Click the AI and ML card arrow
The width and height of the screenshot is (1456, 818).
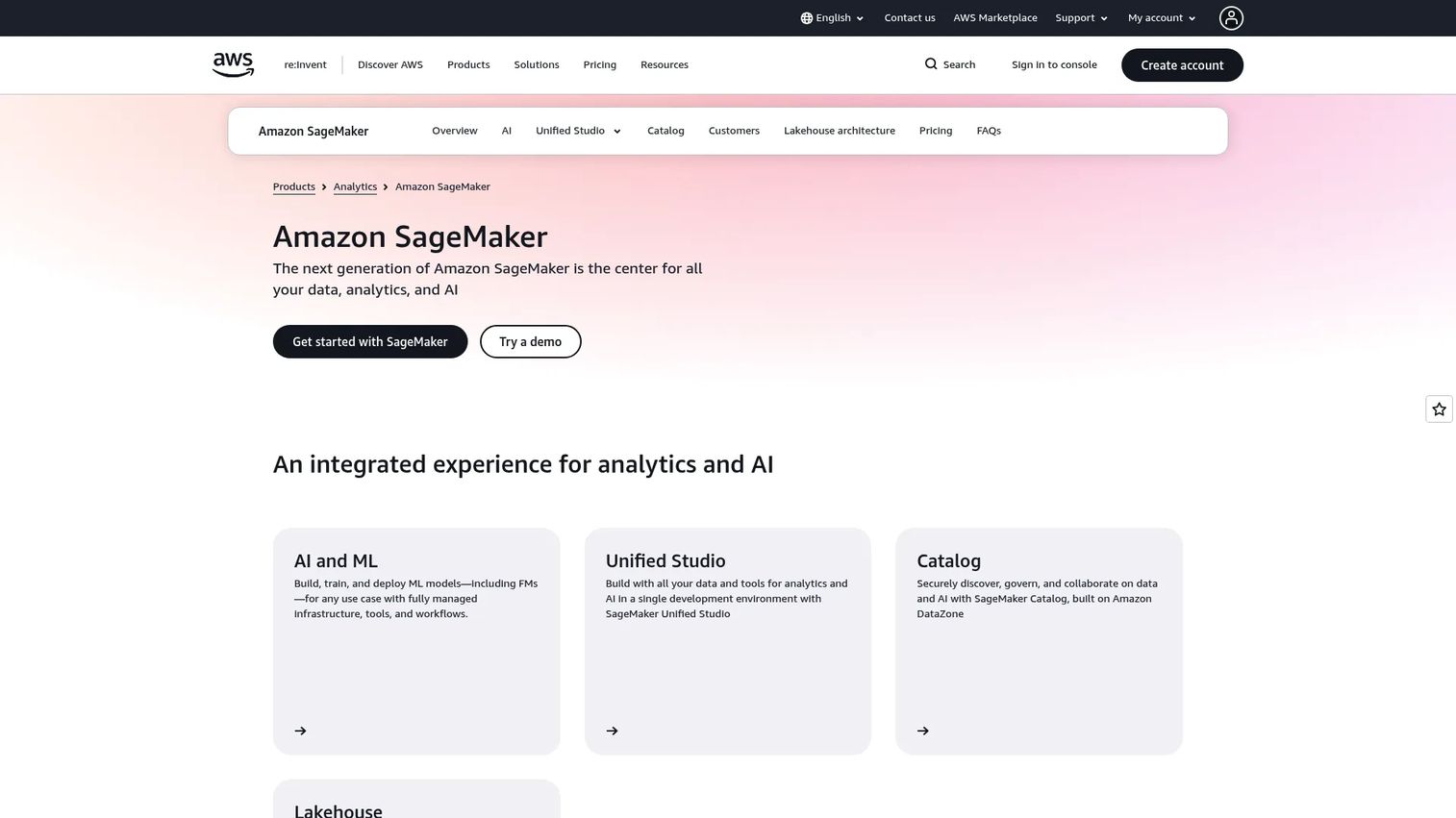[301, 731]
